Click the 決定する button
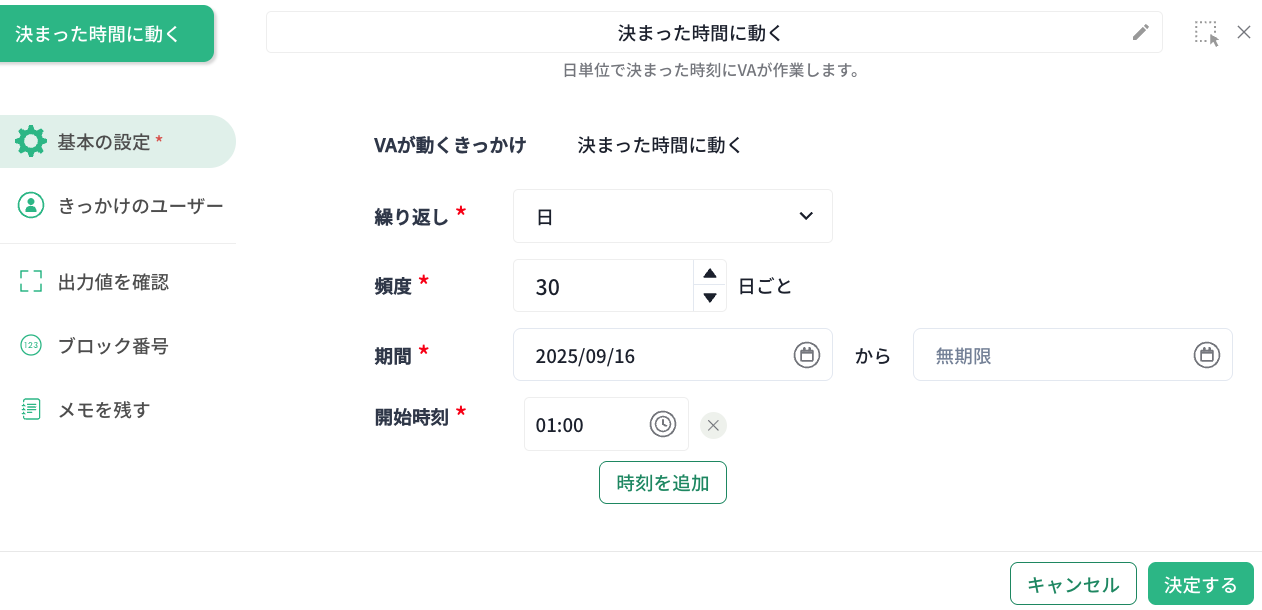Viewport: 1262px width, 610px height. click(1201, 584)
